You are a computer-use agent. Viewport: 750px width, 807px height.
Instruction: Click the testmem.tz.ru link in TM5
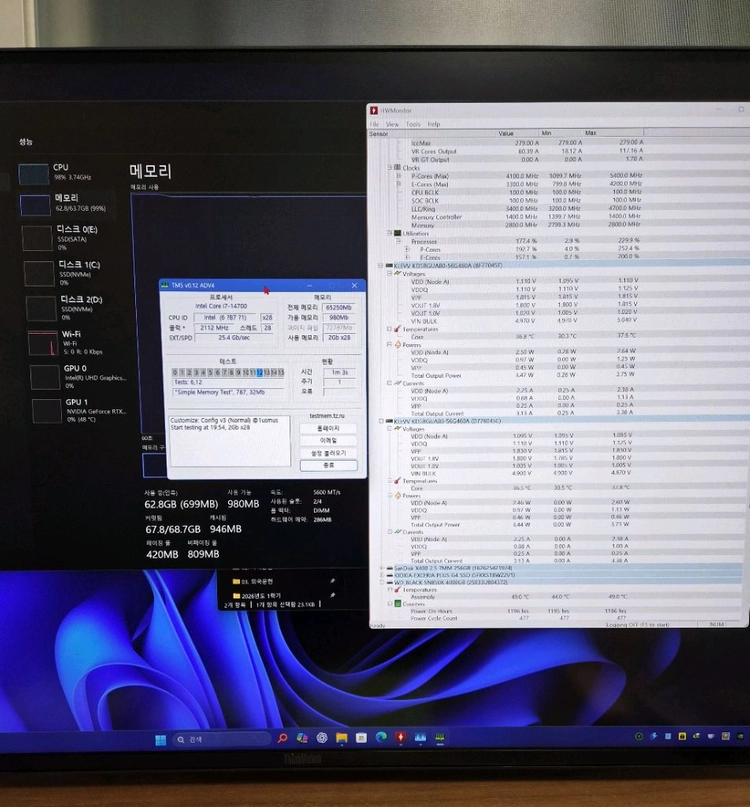(x=327, y=416)
